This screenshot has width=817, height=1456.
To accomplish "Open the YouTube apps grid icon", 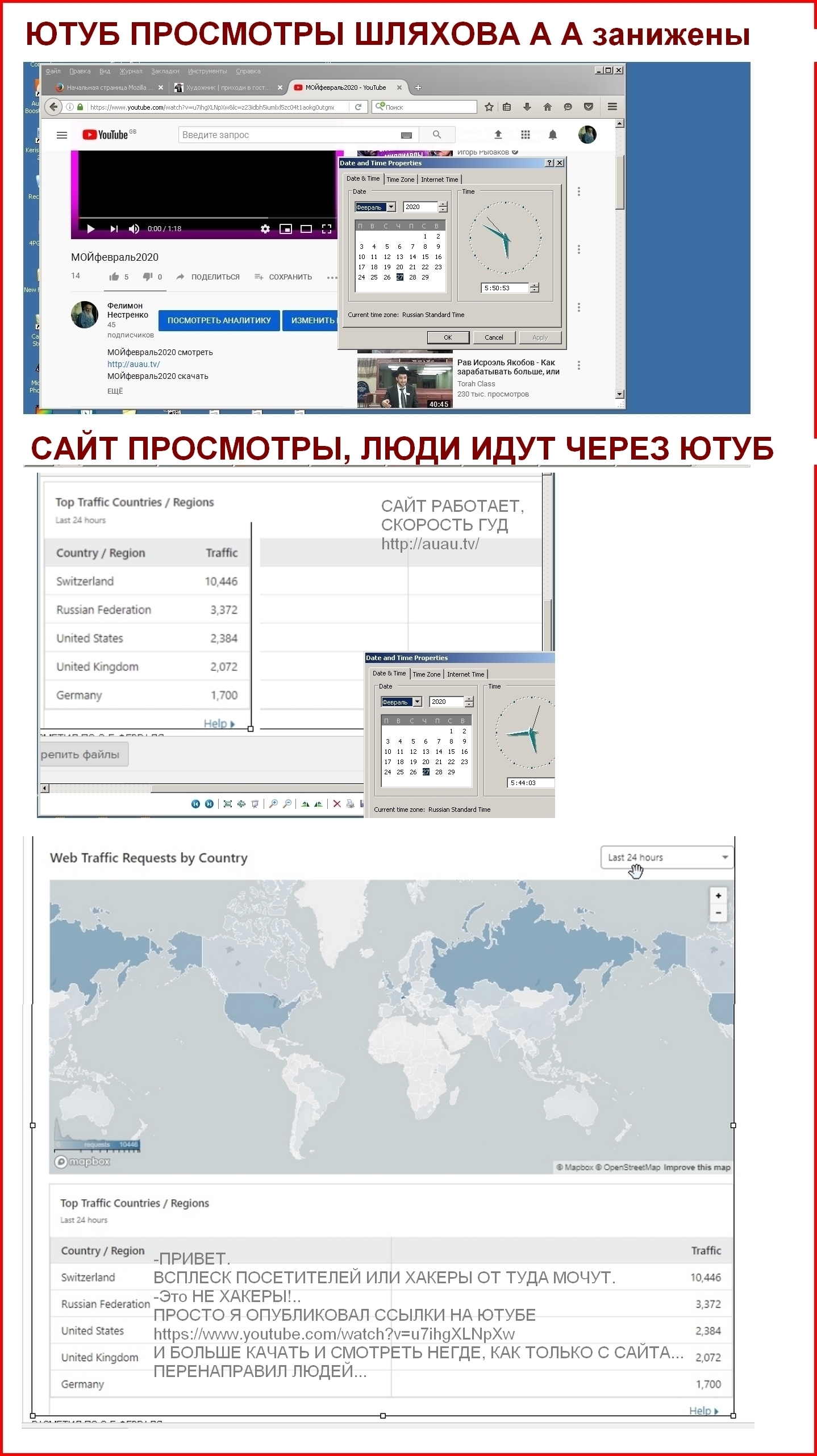I will coord(526,135).
